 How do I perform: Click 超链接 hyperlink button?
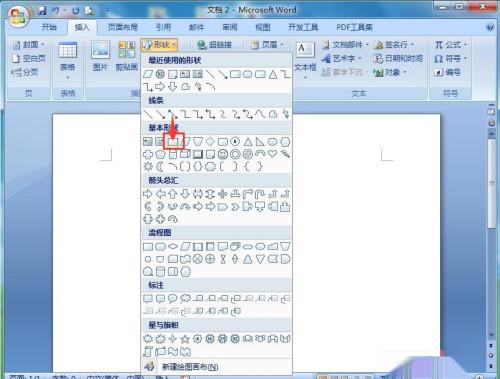(214, 45)
